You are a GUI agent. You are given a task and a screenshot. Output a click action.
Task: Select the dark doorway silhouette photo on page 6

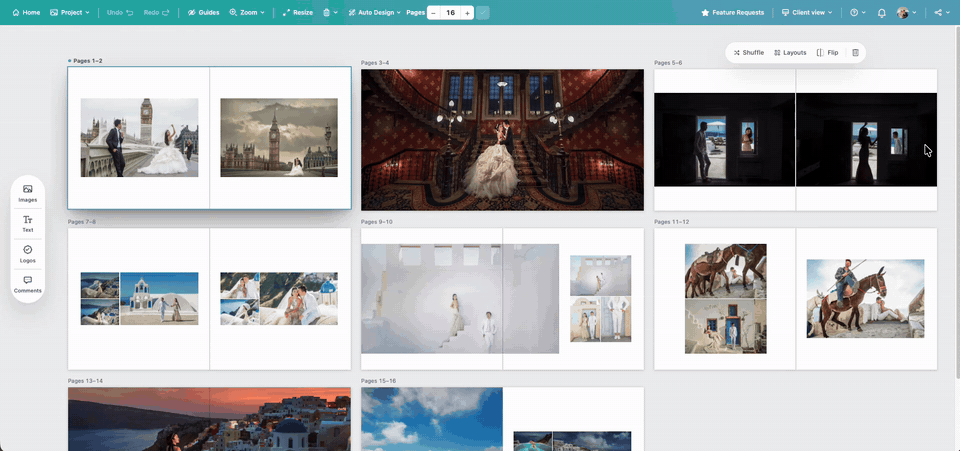tap(866, 140)
